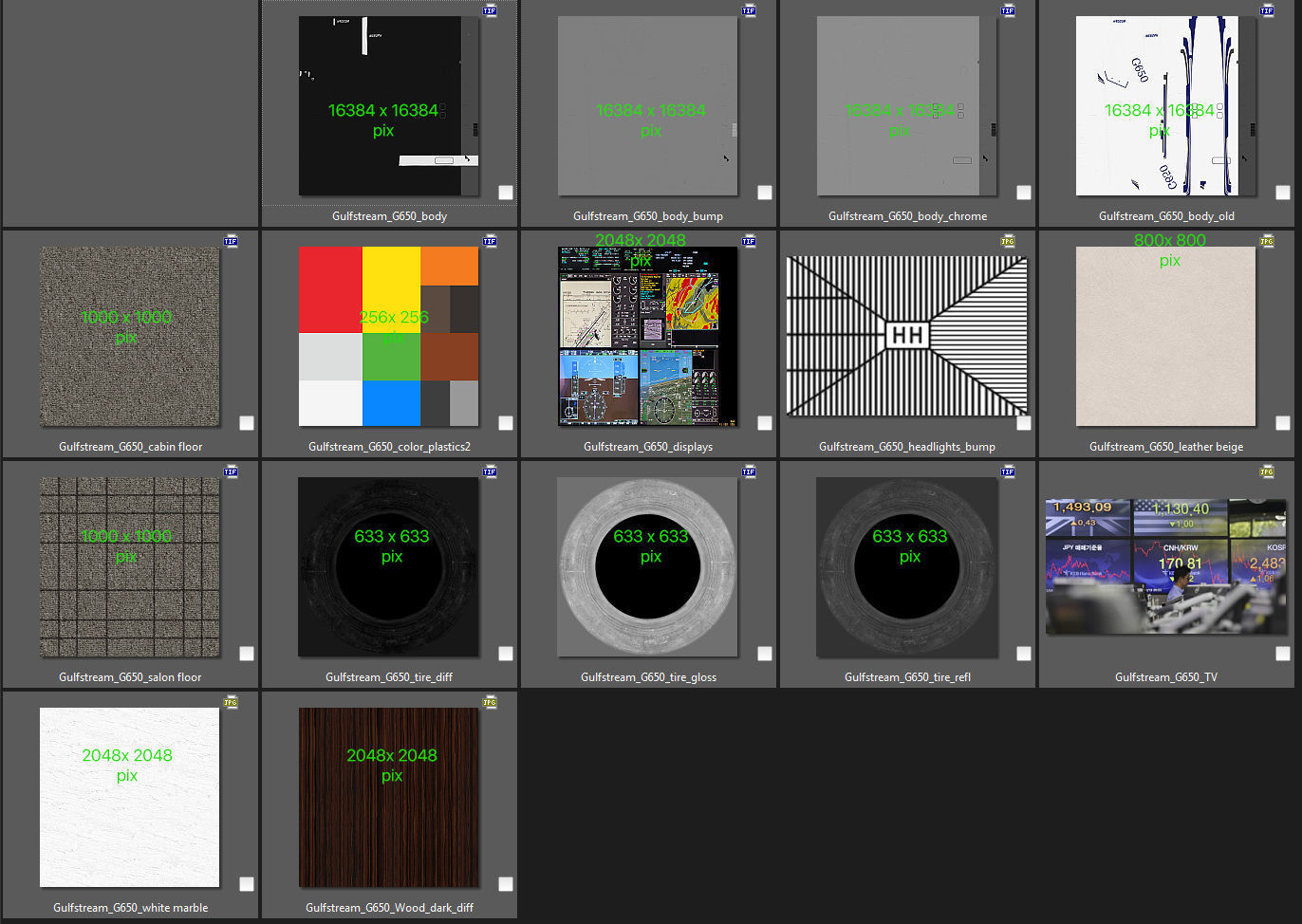Click the file name Gulfstream_G650_Wood_dark_diff

(x=389, y=908)
